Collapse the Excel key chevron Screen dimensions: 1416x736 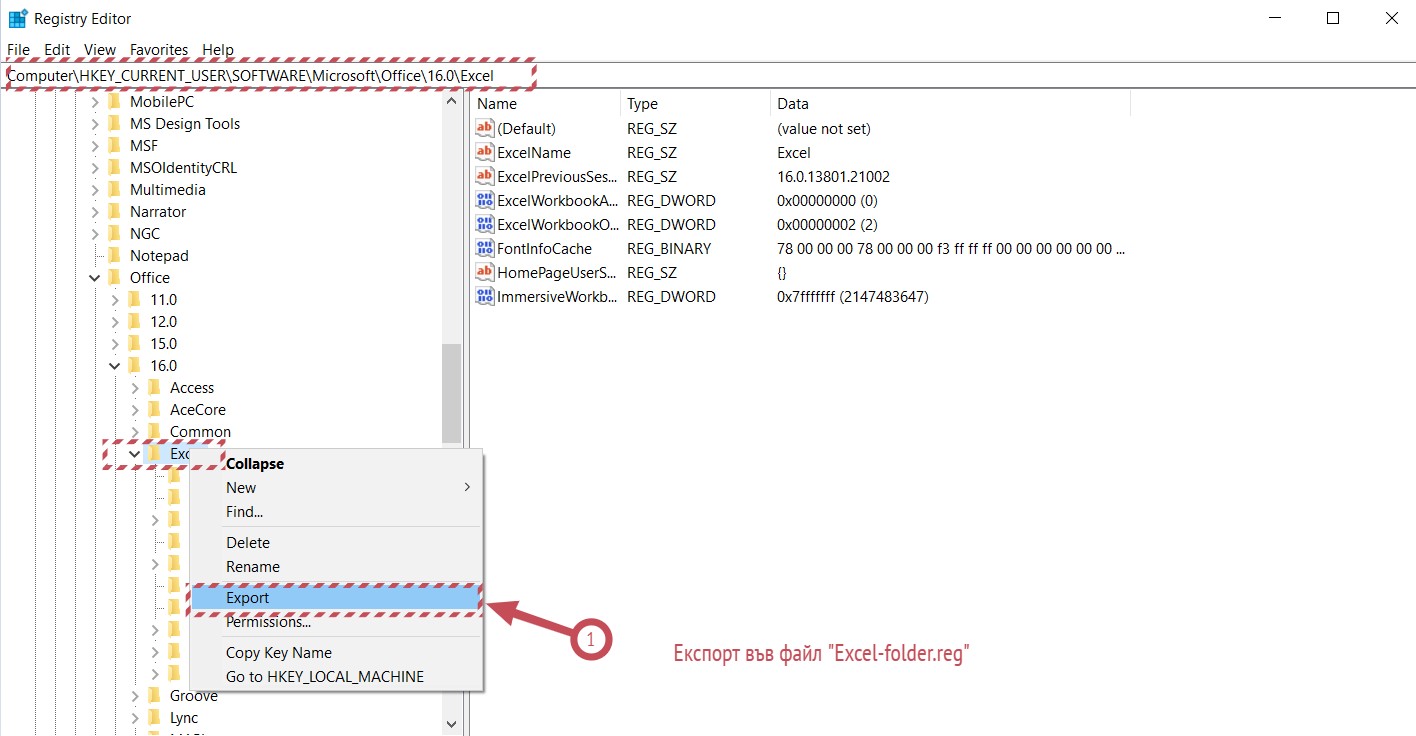pyautogui.click(x=135, y=454)
